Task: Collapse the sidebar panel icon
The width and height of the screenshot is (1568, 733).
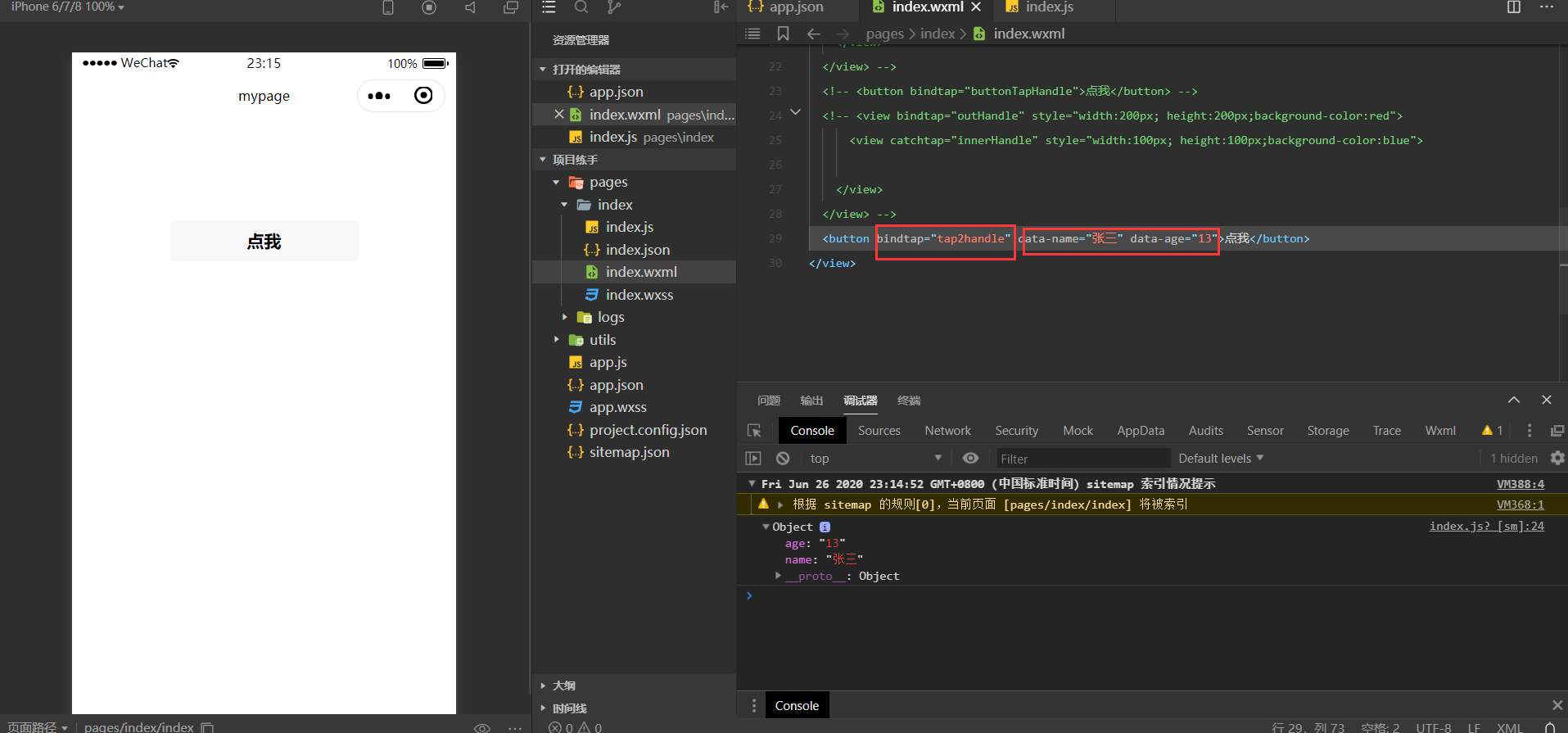Action: (721, 7)
